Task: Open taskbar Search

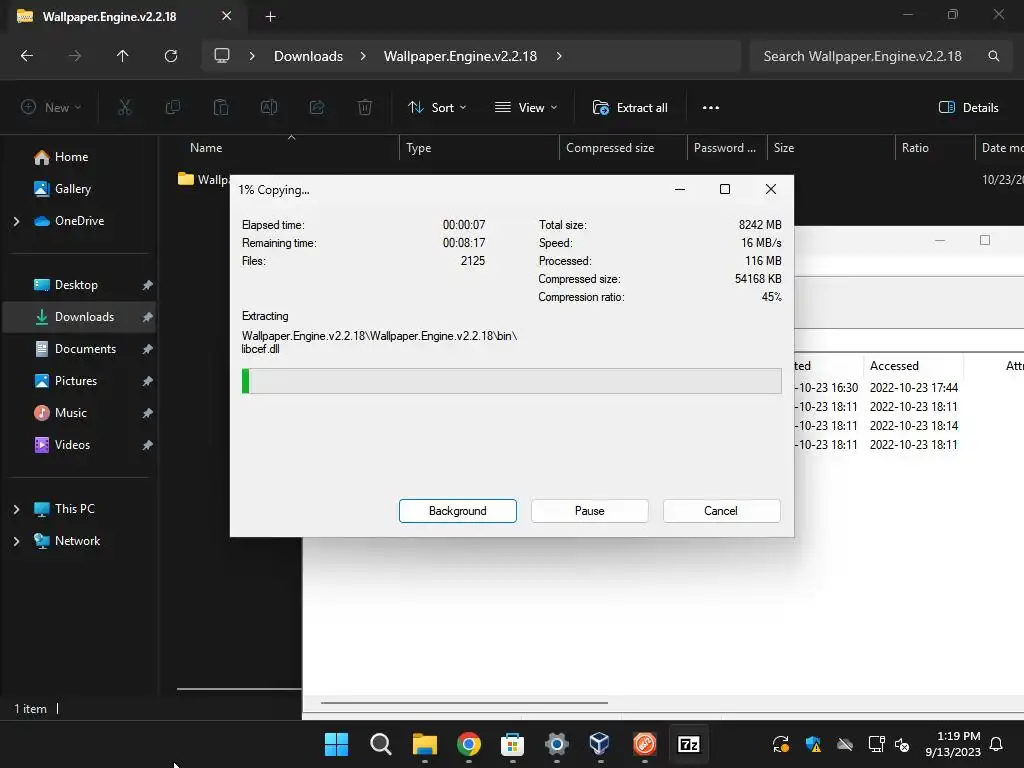Action: coord(381,744)
